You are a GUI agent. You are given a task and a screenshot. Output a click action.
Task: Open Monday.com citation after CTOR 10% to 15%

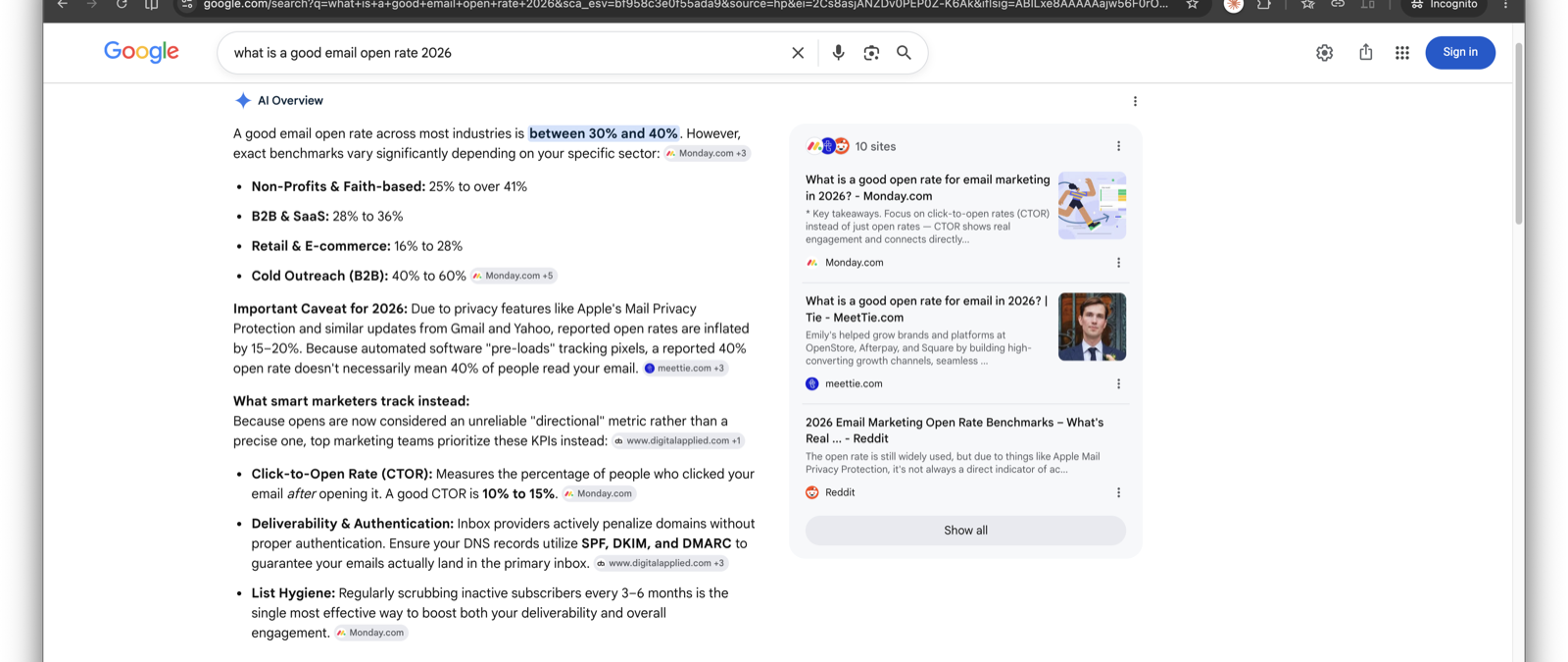pyautogui.click(x=598, y=494)
